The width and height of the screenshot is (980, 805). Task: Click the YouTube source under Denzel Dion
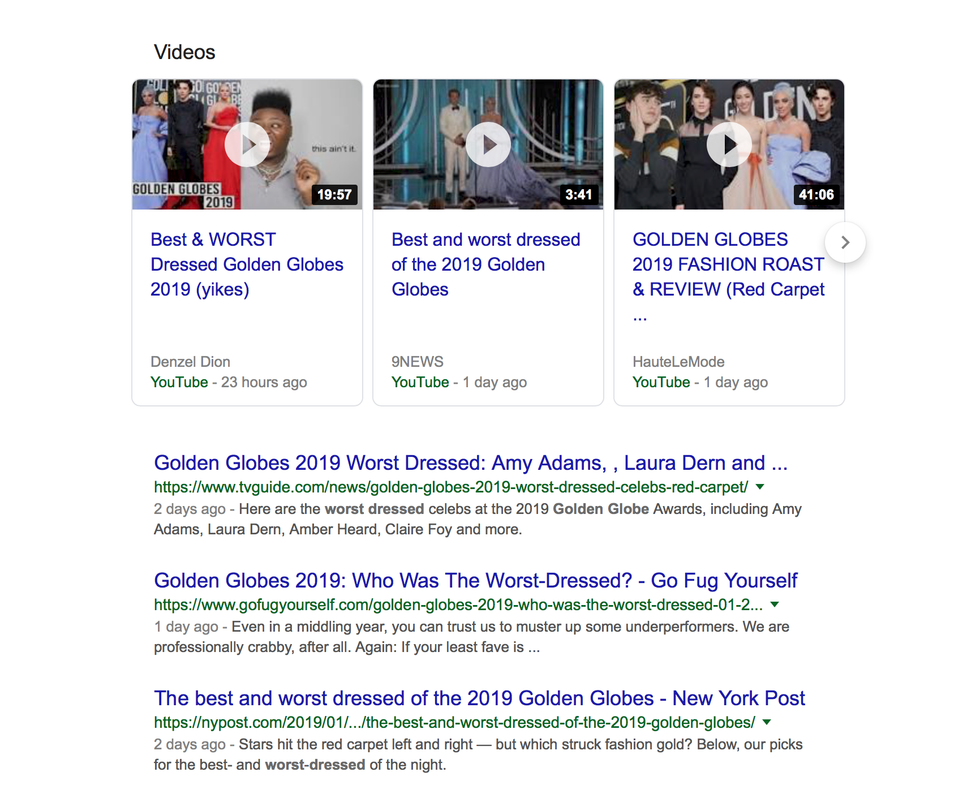(179, 382)
